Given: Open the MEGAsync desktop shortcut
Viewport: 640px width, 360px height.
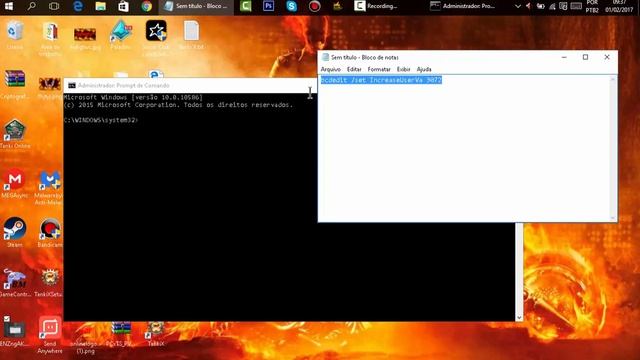Looking at the screenshot, I should [15, 183].
